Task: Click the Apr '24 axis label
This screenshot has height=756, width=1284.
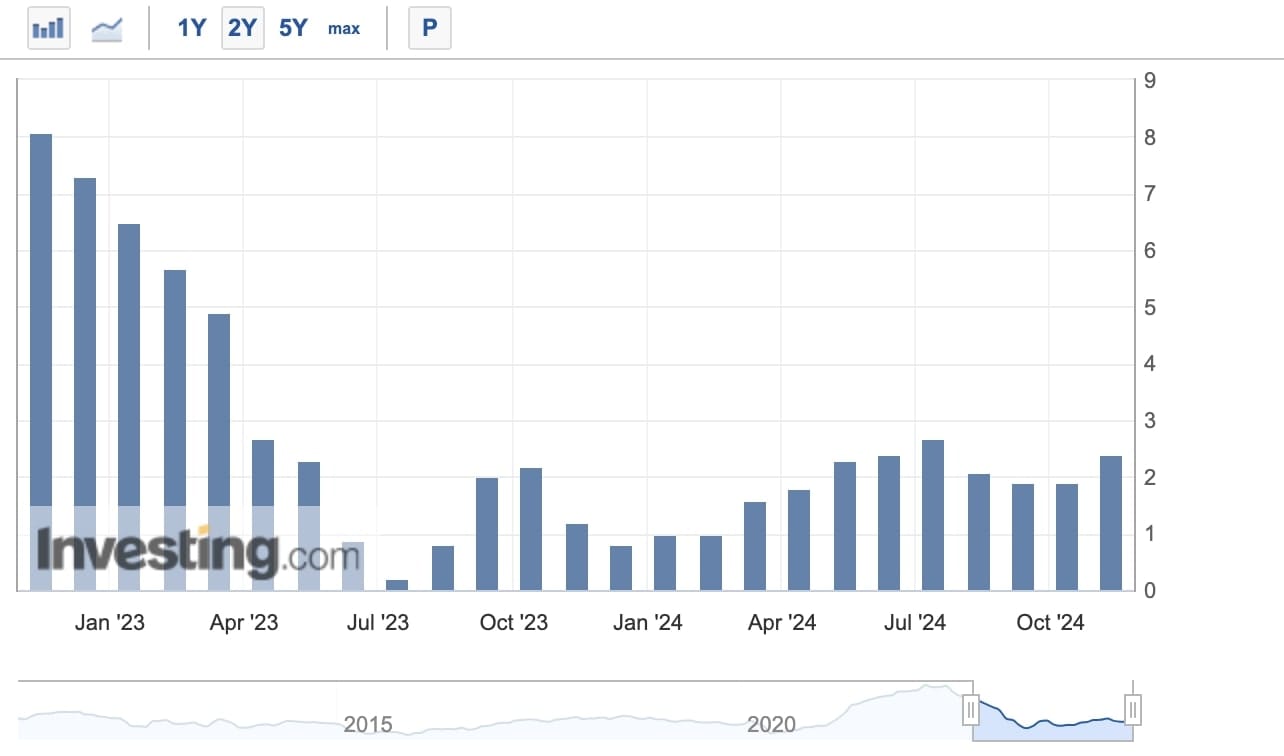Action: pyautogui.click(x=781, y=622)
